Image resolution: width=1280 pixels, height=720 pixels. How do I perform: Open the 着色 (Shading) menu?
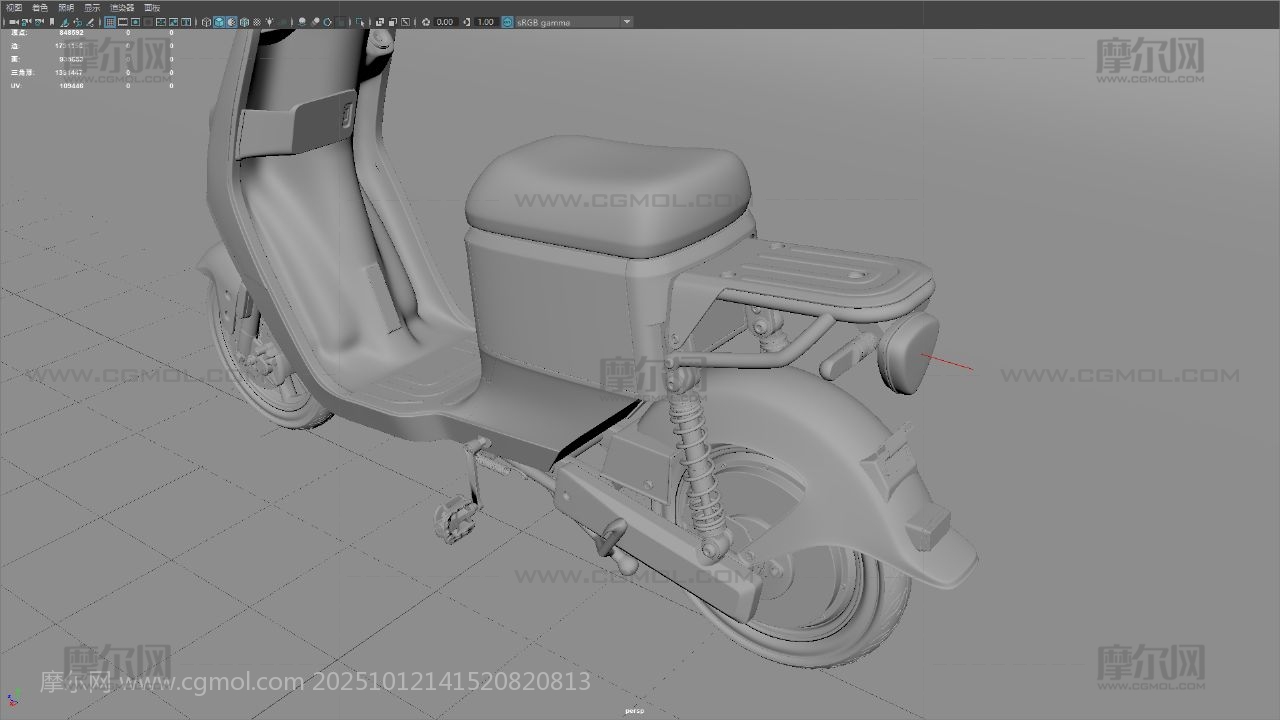(40, 7)
